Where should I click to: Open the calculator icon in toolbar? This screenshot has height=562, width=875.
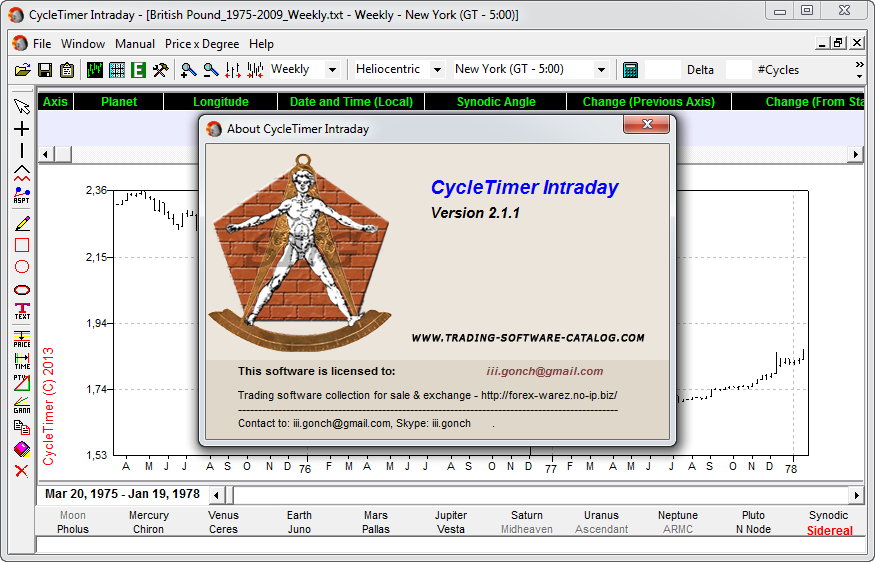click(630, 70)
